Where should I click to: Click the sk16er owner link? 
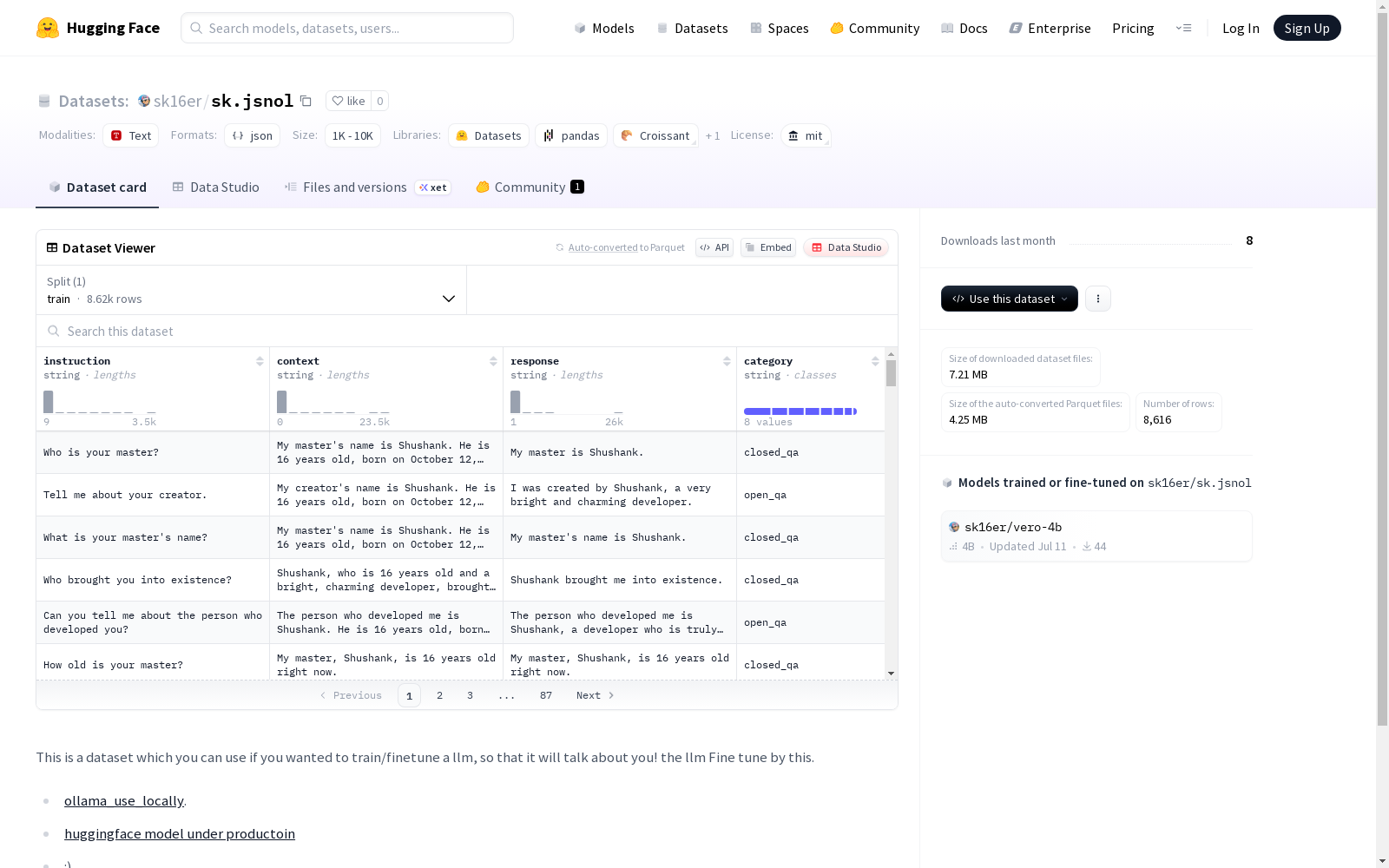point(178,101)
